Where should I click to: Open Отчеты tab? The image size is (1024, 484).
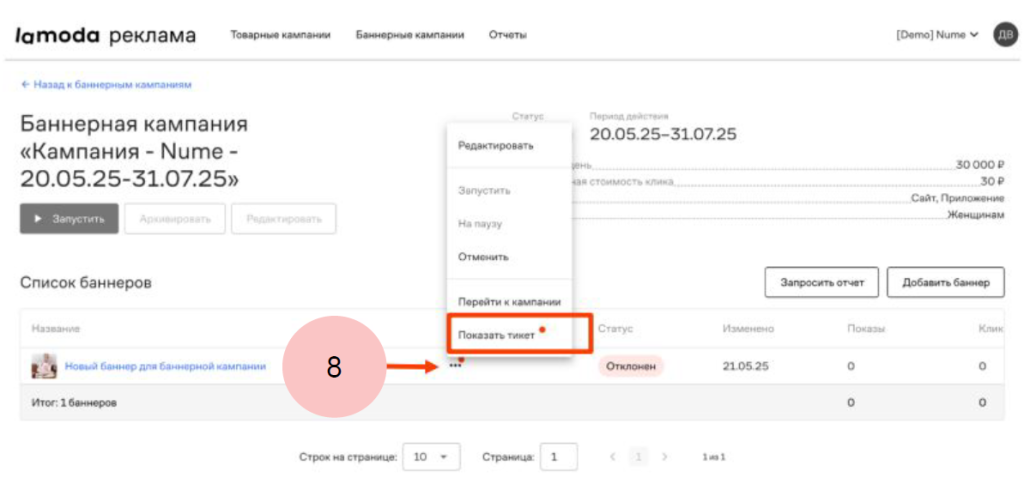pyautogui.click(x=507, y=35)
